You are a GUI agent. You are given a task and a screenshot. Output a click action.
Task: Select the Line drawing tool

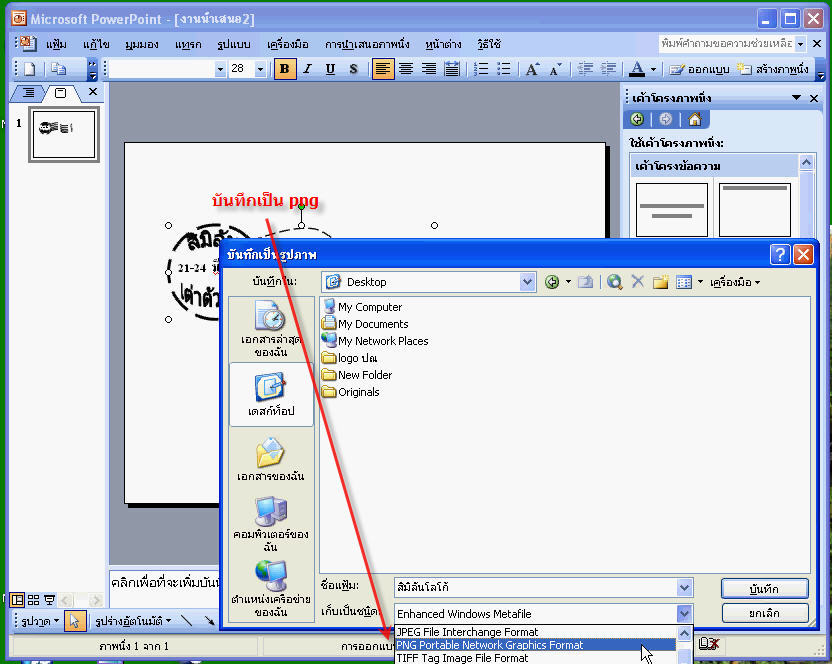(x=186, y=620)
